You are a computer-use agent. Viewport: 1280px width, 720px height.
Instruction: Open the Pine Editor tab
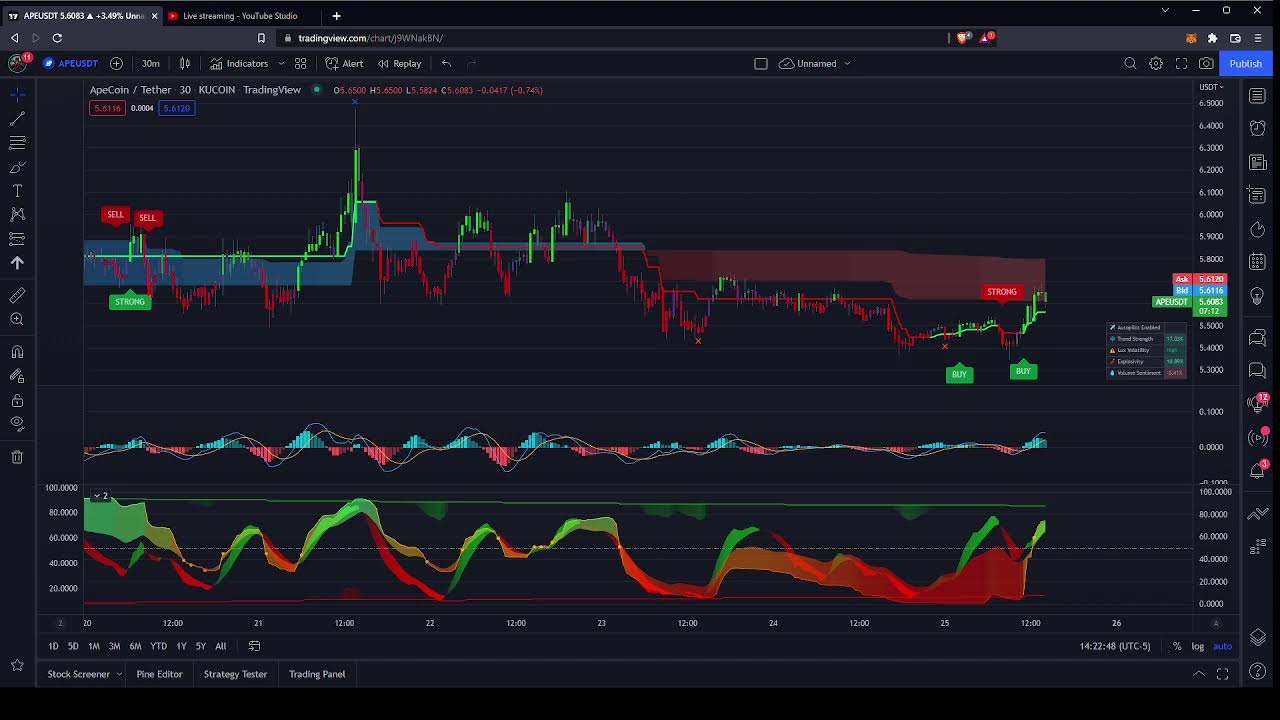159,674
